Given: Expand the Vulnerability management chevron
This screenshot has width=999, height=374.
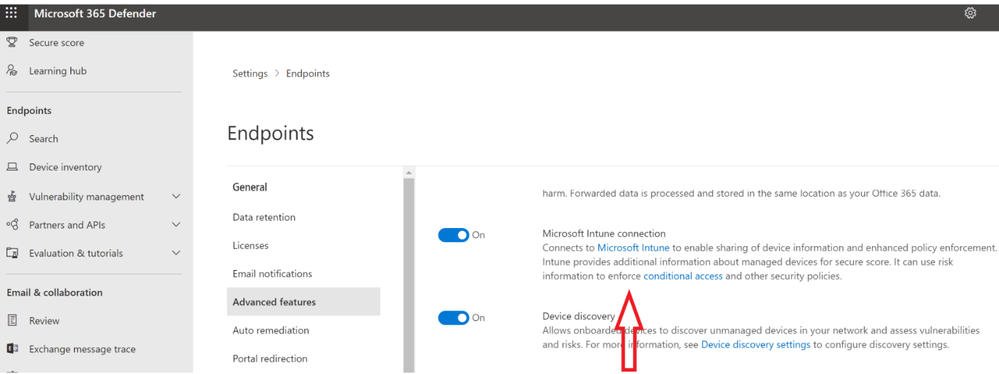Looking at the screenshot, I should click(x=176, y=197).
